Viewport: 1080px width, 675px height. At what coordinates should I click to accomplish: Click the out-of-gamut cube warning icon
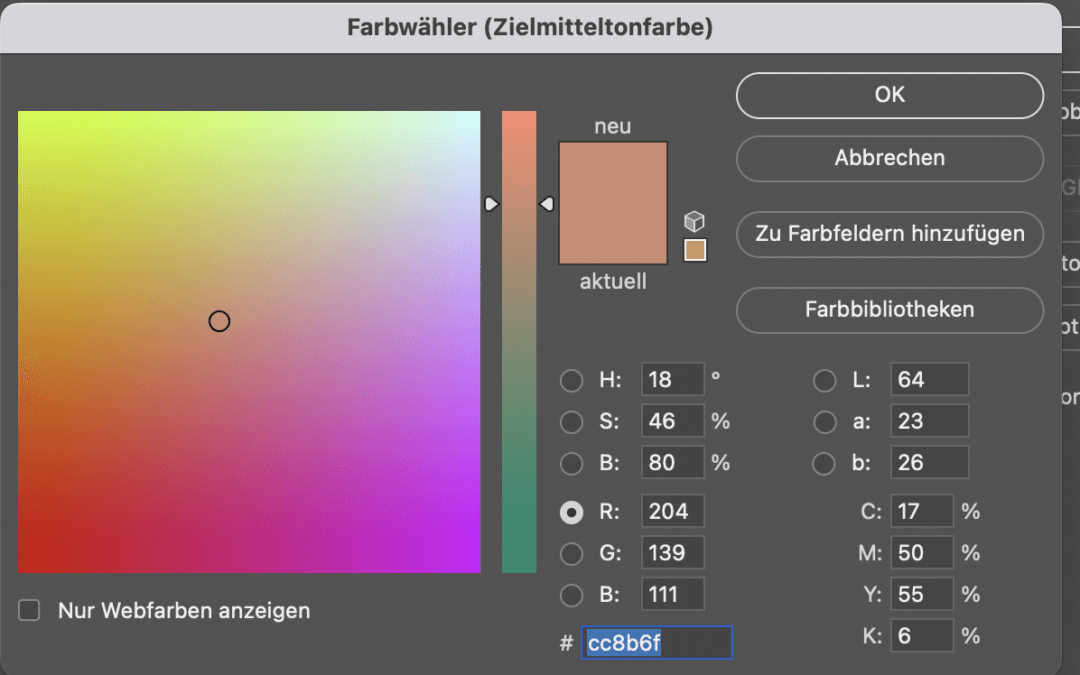coord(695,221)
